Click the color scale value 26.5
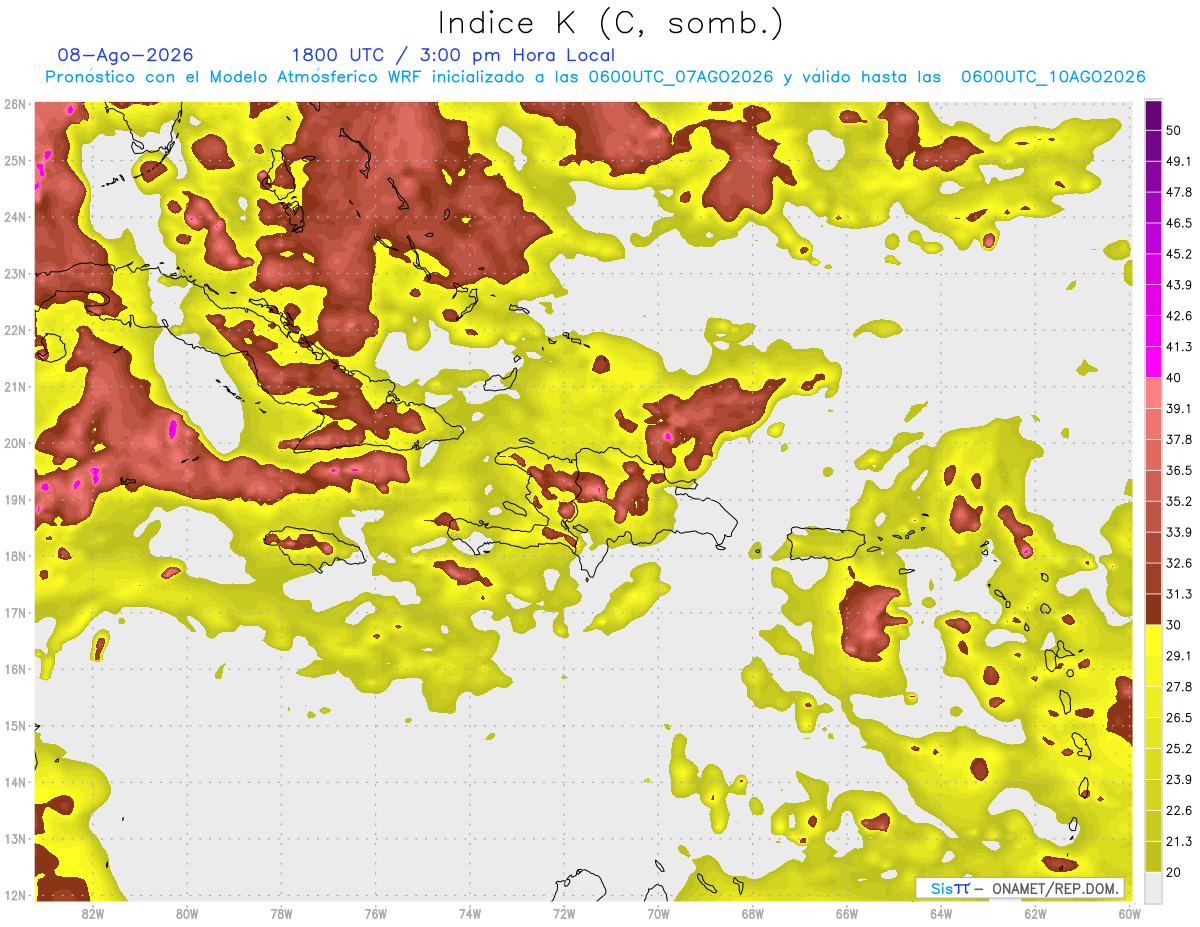Screen dimensions: 1200x927 1179,719
